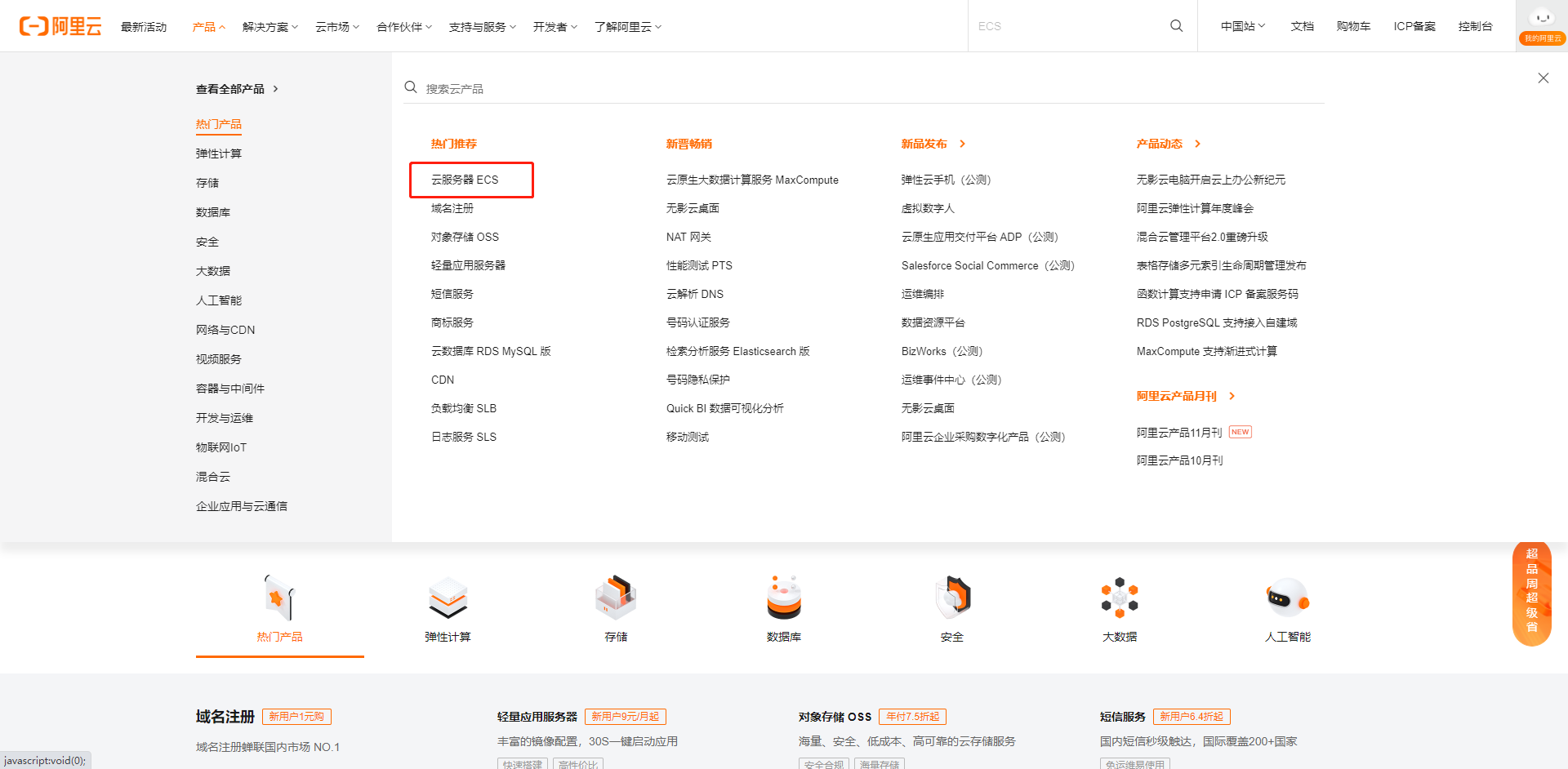Click the magnifier icon in top search bar
The image size is (1568, 769).
coord(1176,26)
